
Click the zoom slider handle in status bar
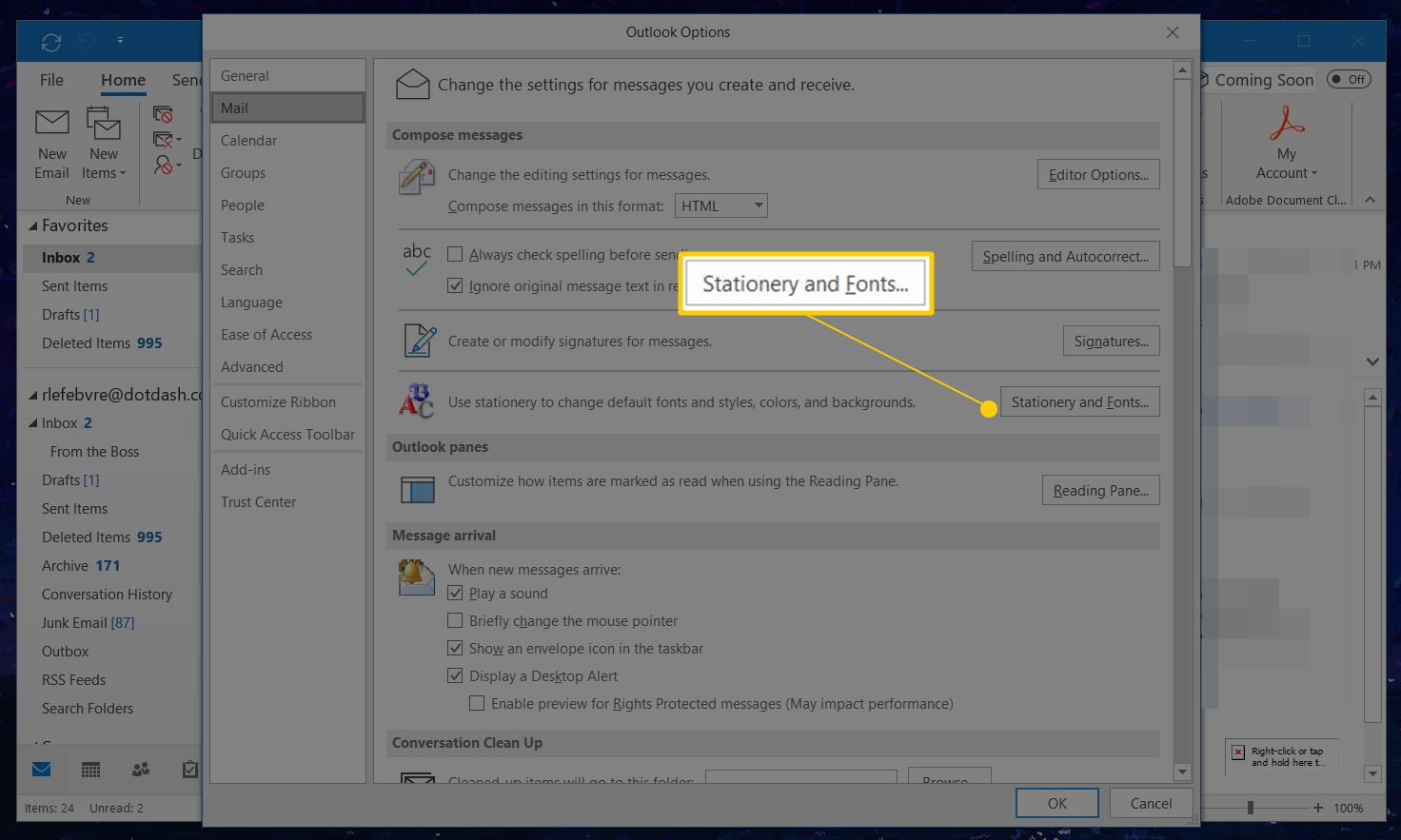[1250, 808]
